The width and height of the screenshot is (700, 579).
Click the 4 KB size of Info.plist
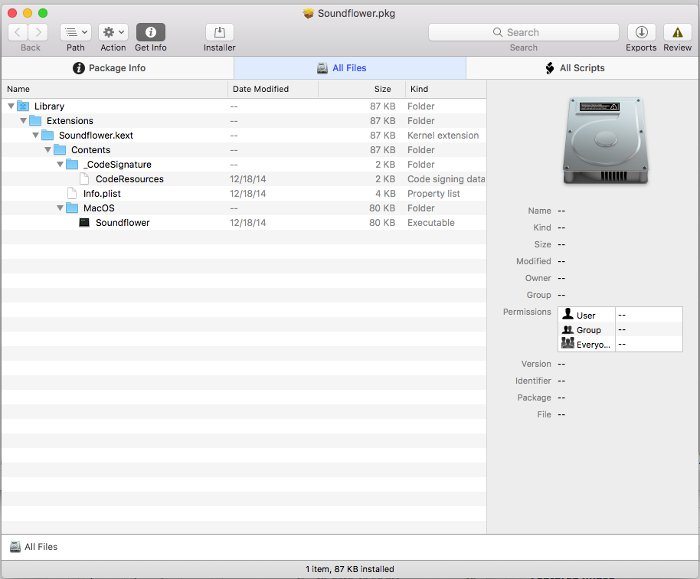(385, 193)
